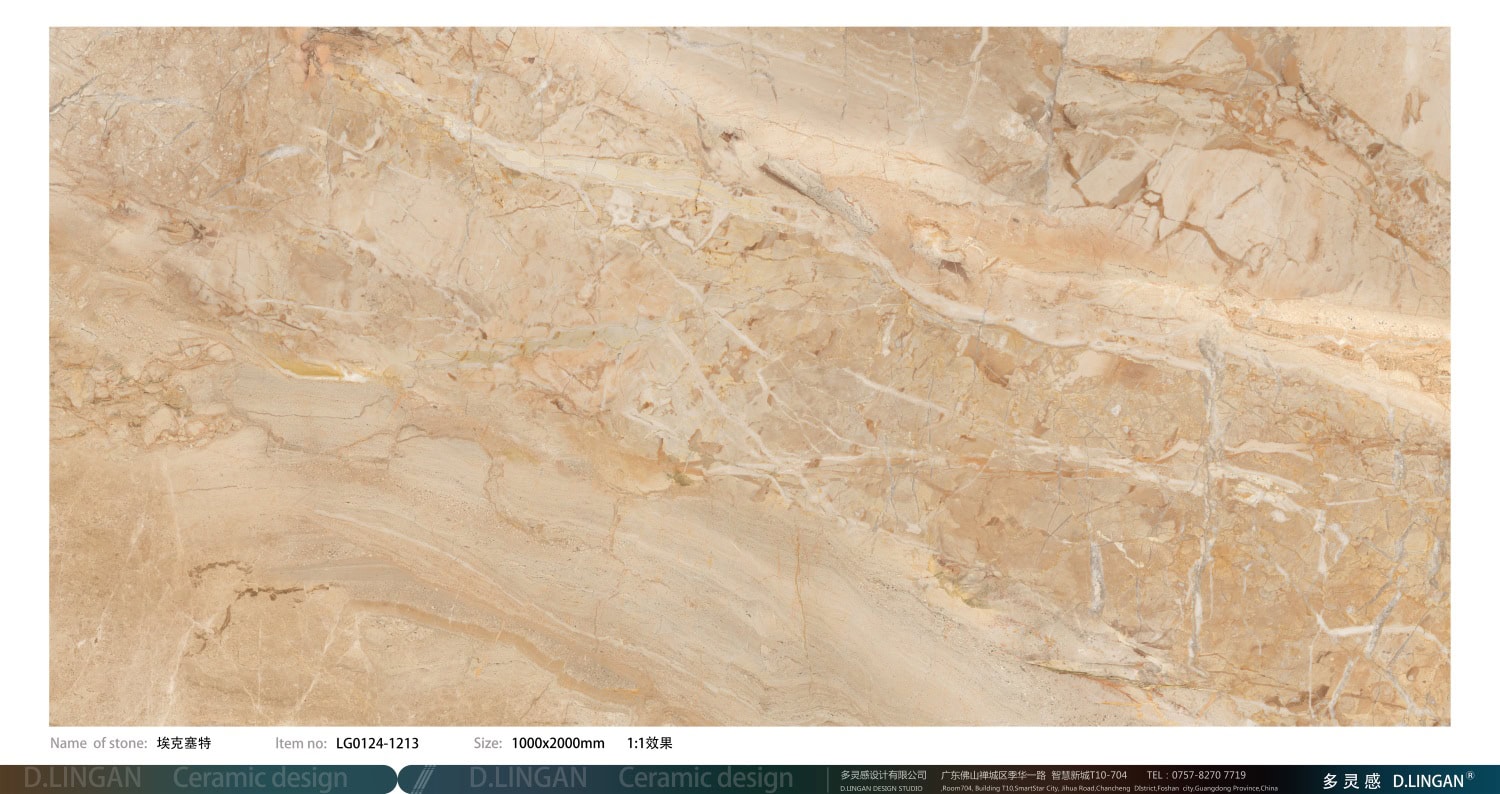Click the second D.LINGAN banner text
The width and height of the screenshot is (1500, 794).
pyautogui.click(x=528, y=778)
